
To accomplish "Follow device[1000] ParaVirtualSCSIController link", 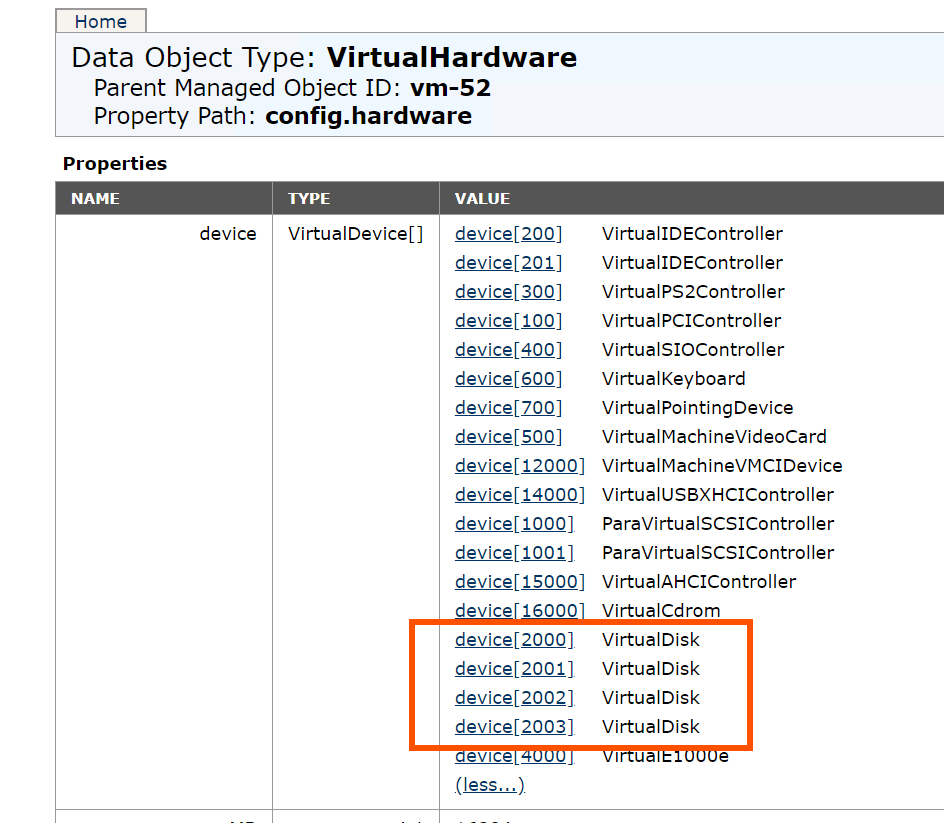I will click(x=514, y=524).
